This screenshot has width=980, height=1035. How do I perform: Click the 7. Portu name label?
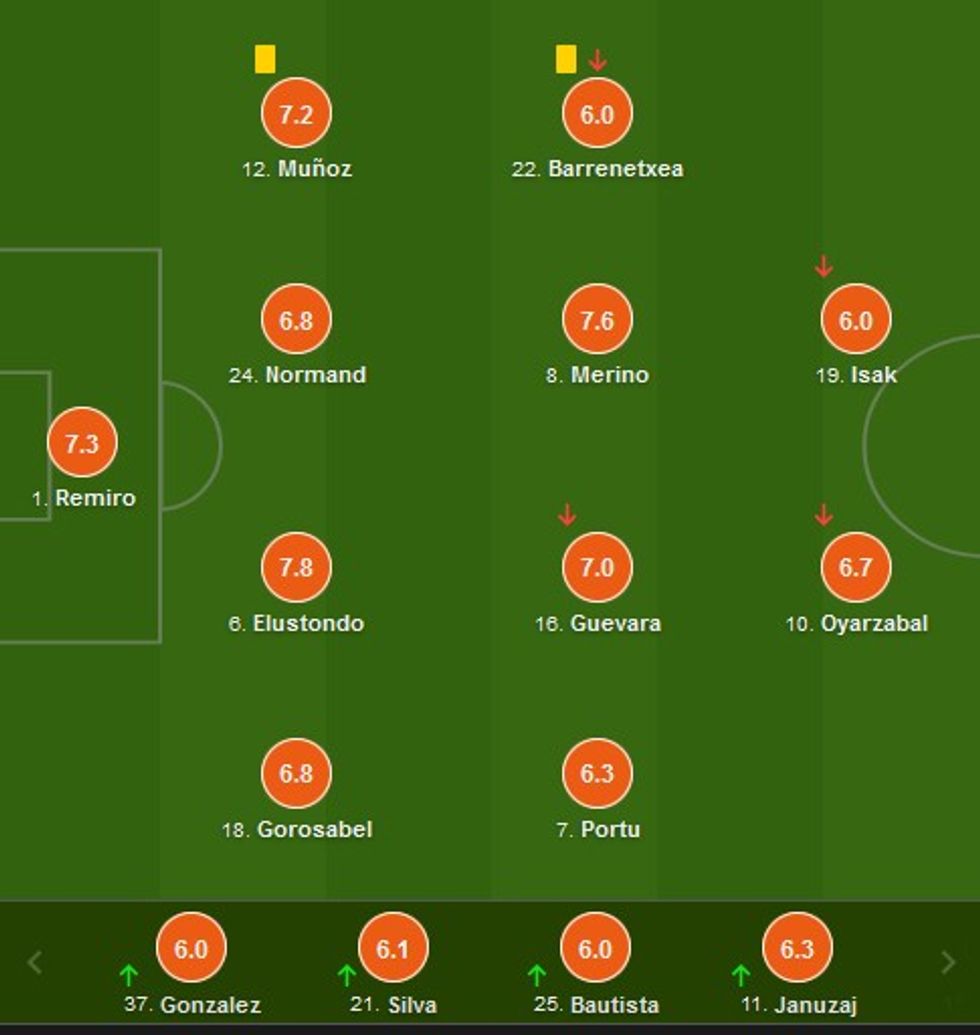point(598,829)
